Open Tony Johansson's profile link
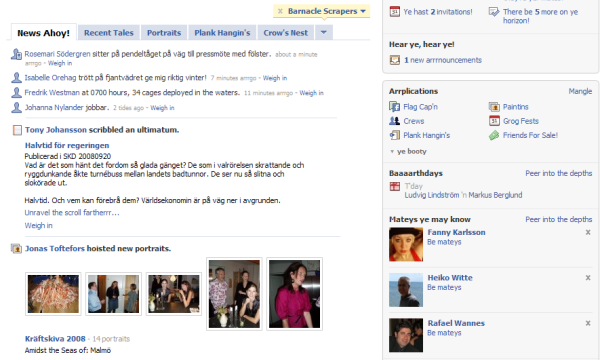Viewport: 600px width, 360px height. [x=56, y=130]
